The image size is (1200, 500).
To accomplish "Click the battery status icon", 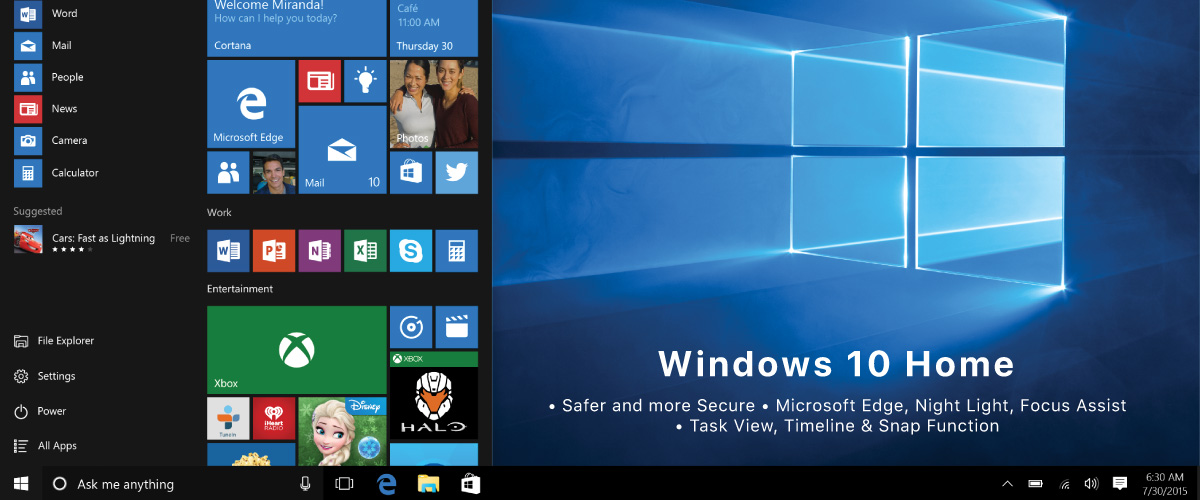I will tap(1036, 484).
